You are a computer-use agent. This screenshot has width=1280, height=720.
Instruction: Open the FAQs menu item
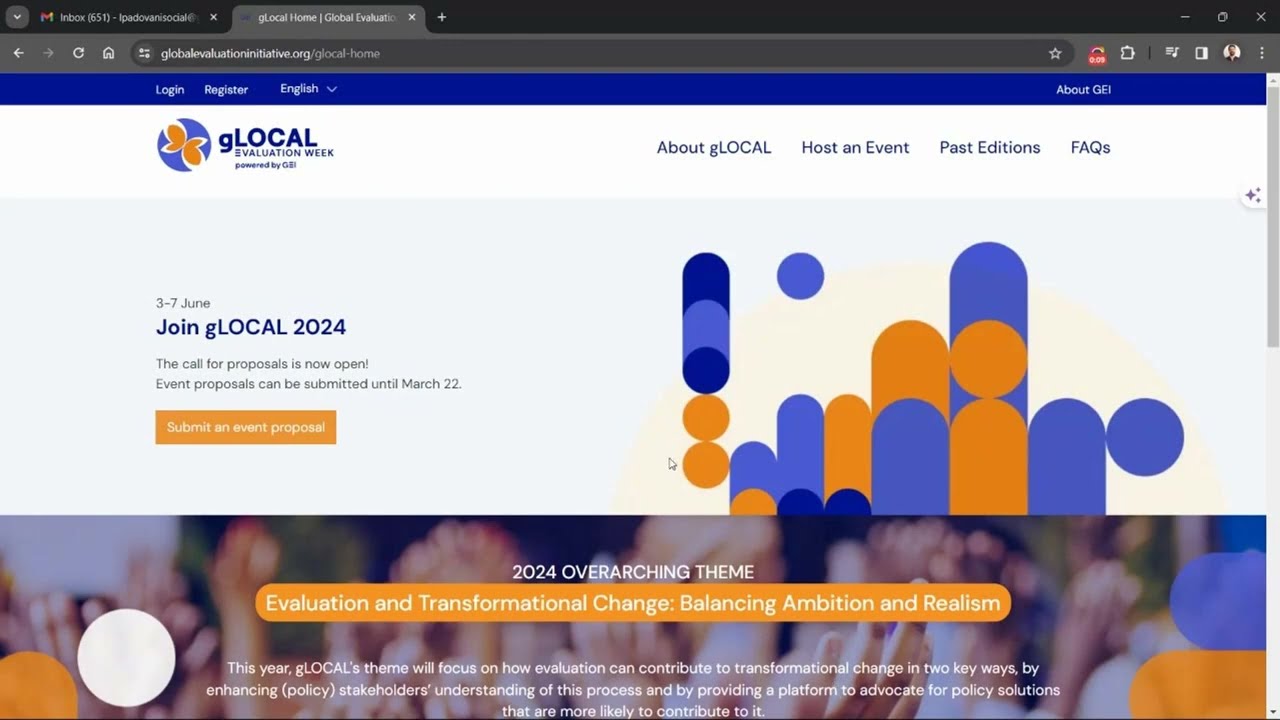point(1090,147)
